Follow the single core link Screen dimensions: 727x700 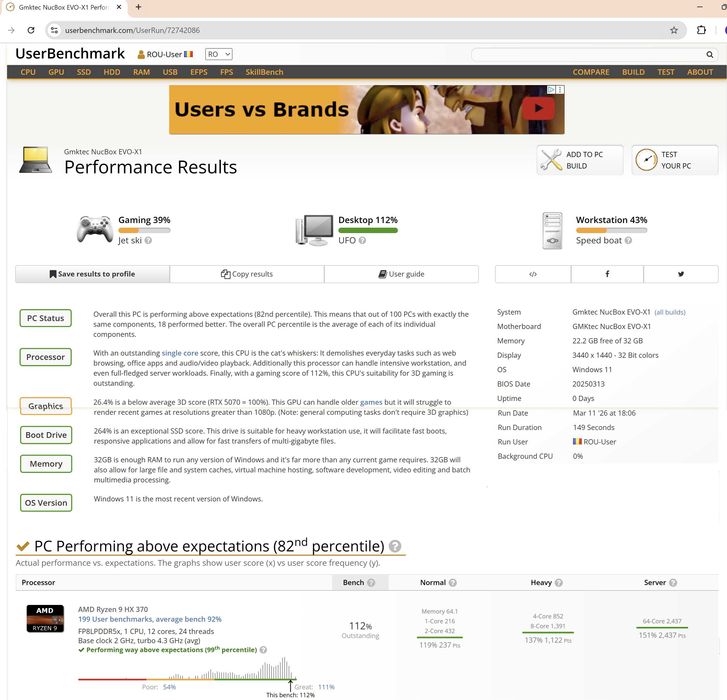pyautogui.click(x=180, y=353)
